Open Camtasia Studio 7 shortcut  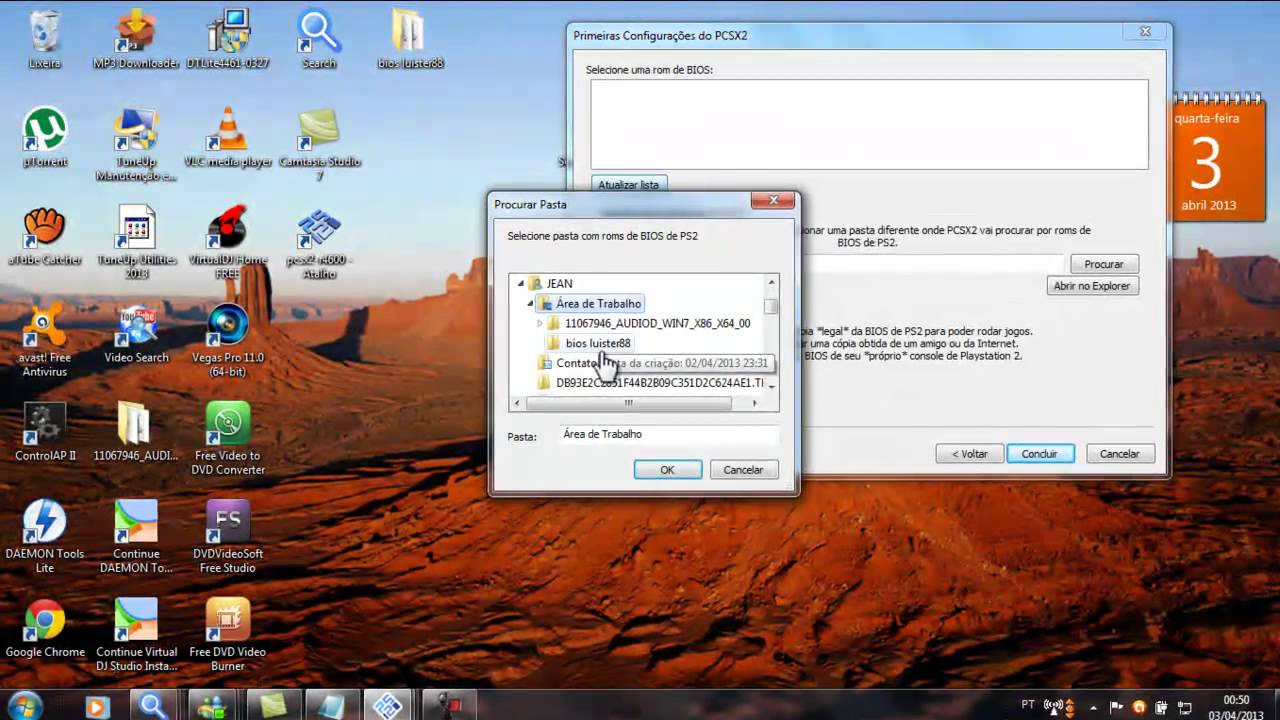coord(319,145)
